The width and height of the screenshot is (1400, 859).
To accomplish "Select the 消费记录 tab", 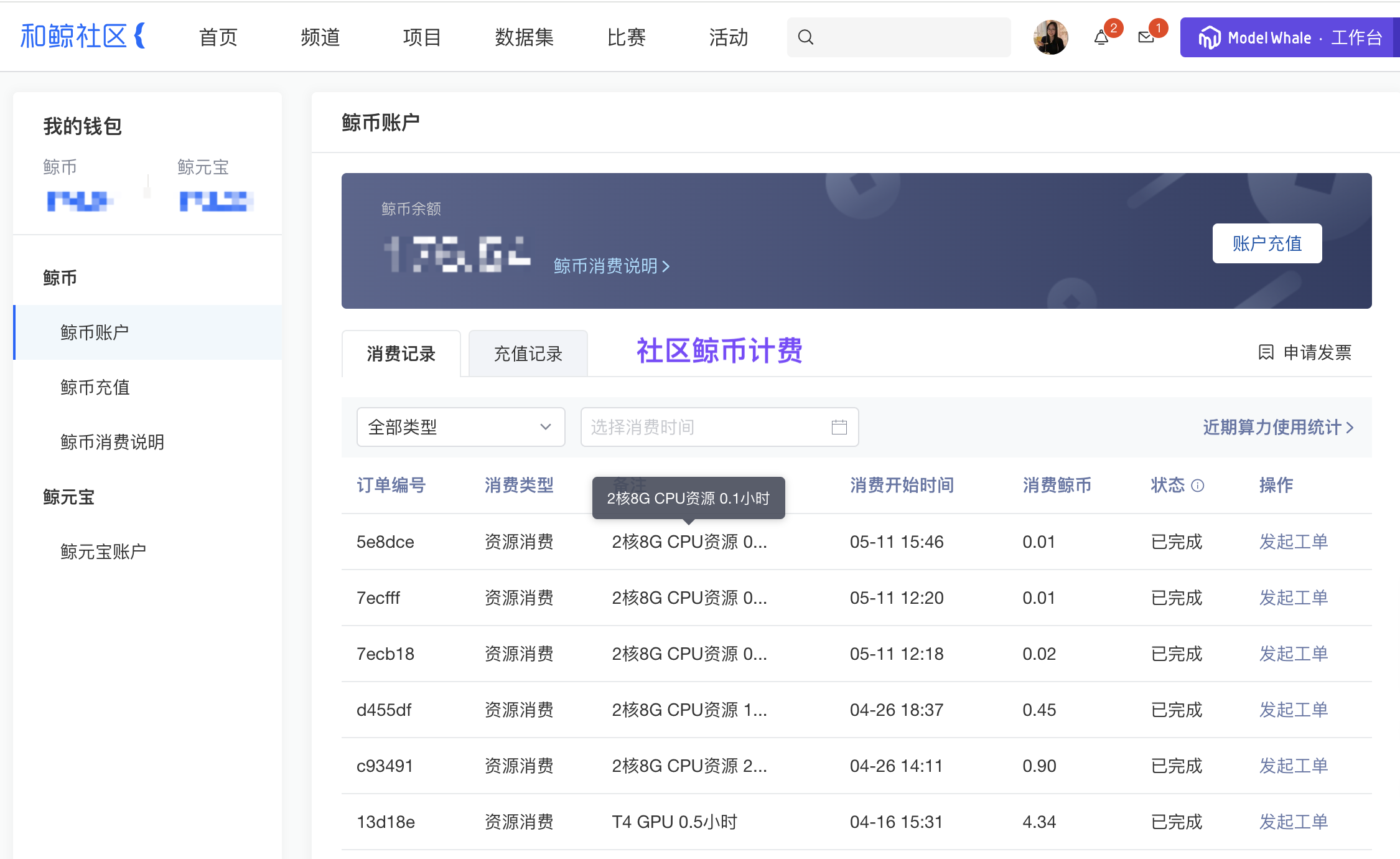I will (401, 354).
